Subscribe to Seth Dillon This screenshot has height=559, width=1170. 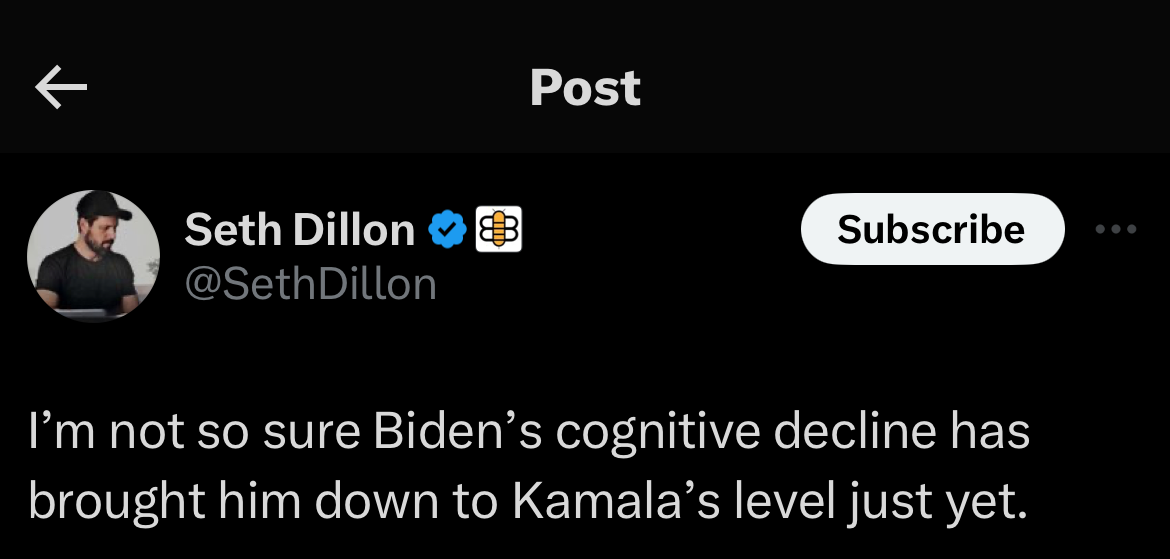(x=931, y=230)
